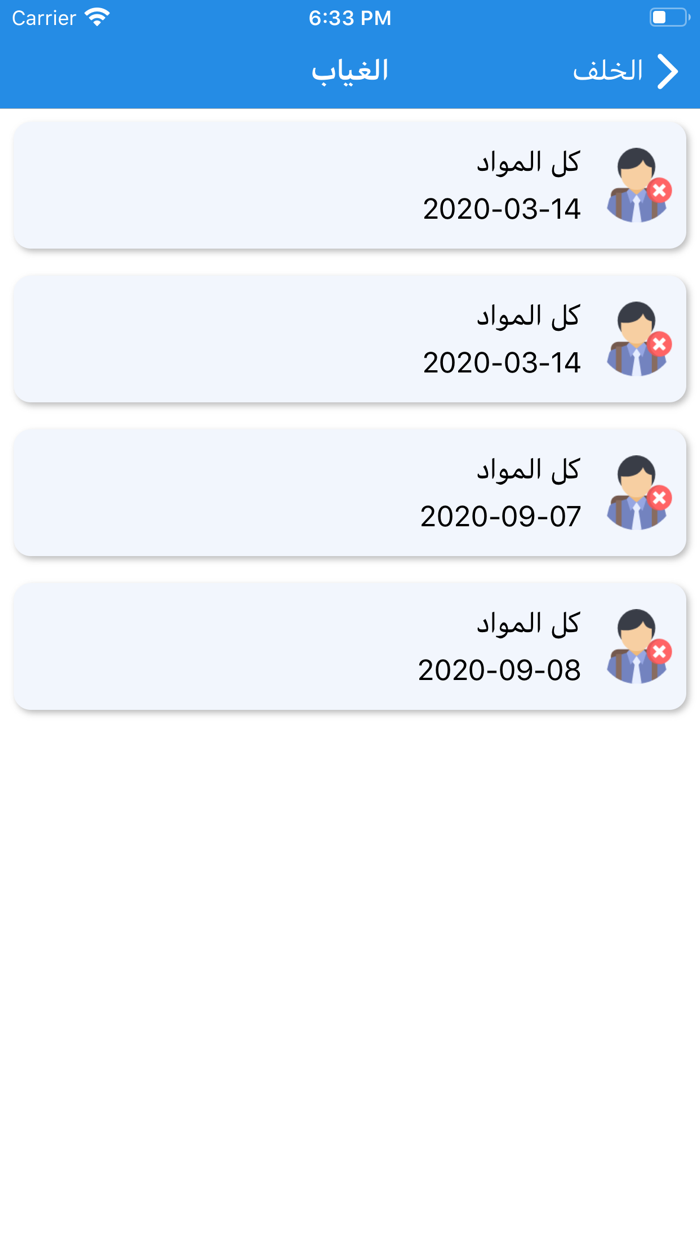Tap the back chevron arrow in header
700x1244 pixels.
pyautogui.click(x=667, y=71)
